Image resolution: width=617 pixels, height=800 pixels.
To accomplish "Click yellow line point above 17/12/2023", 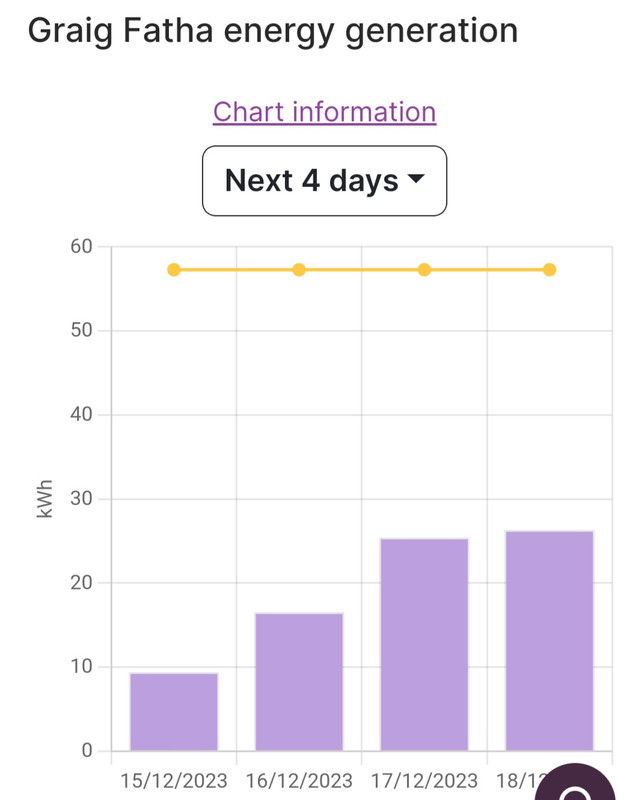I will [424, 270].
